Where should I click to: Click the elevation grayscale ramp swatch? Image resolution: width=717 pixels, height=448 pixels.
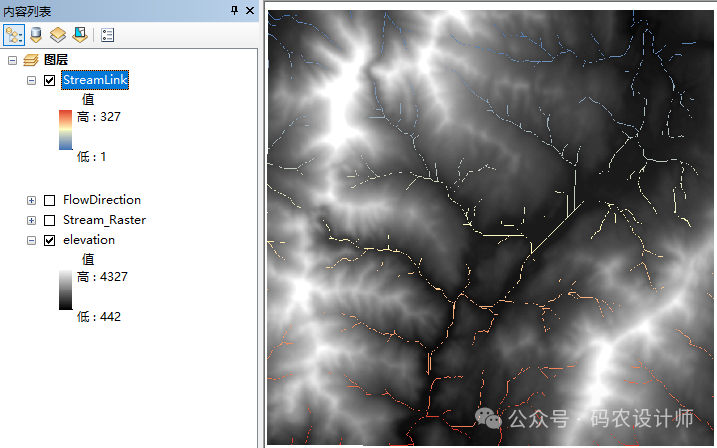66,289
